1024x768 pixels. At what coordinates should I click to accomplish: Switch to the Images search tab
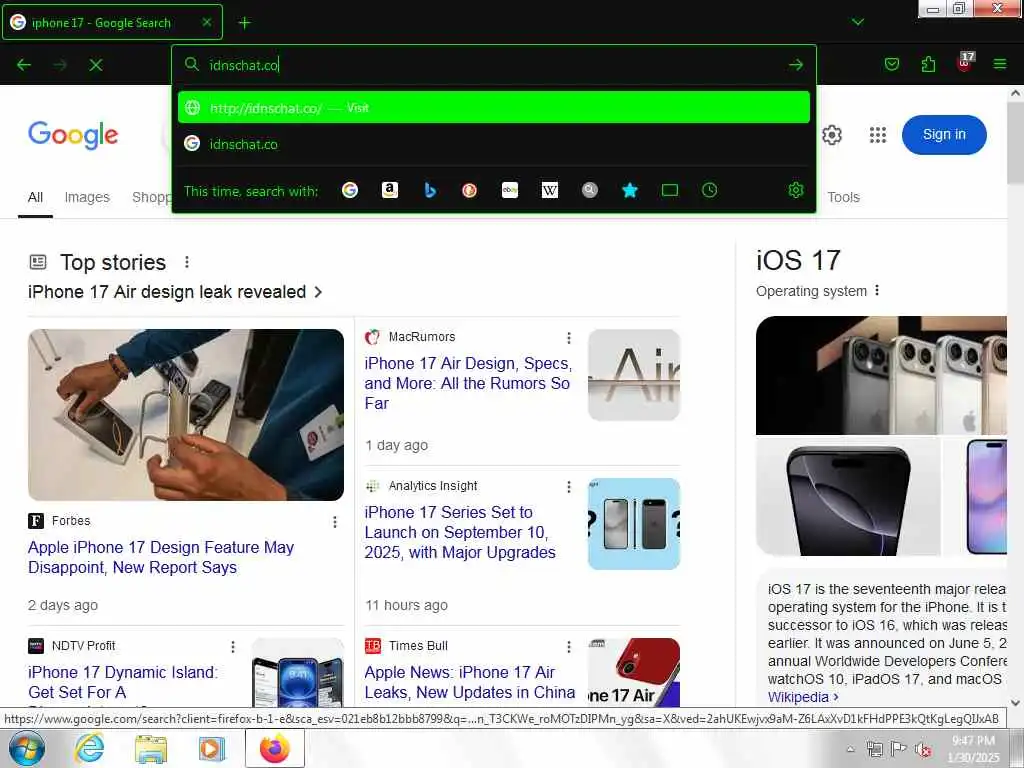pos(87,197)
